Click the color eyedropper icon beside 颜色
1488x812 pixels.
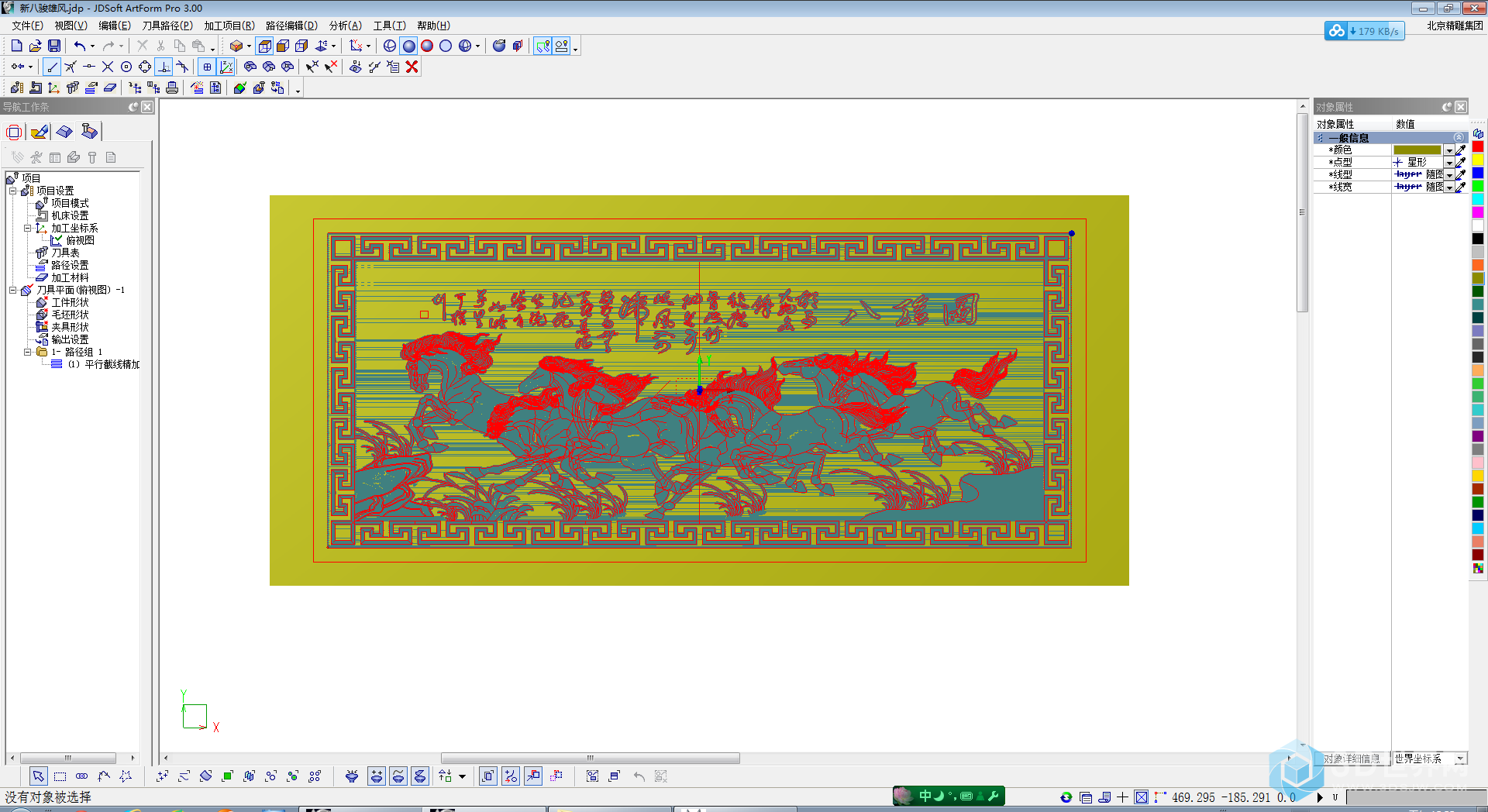point(1460,150)
